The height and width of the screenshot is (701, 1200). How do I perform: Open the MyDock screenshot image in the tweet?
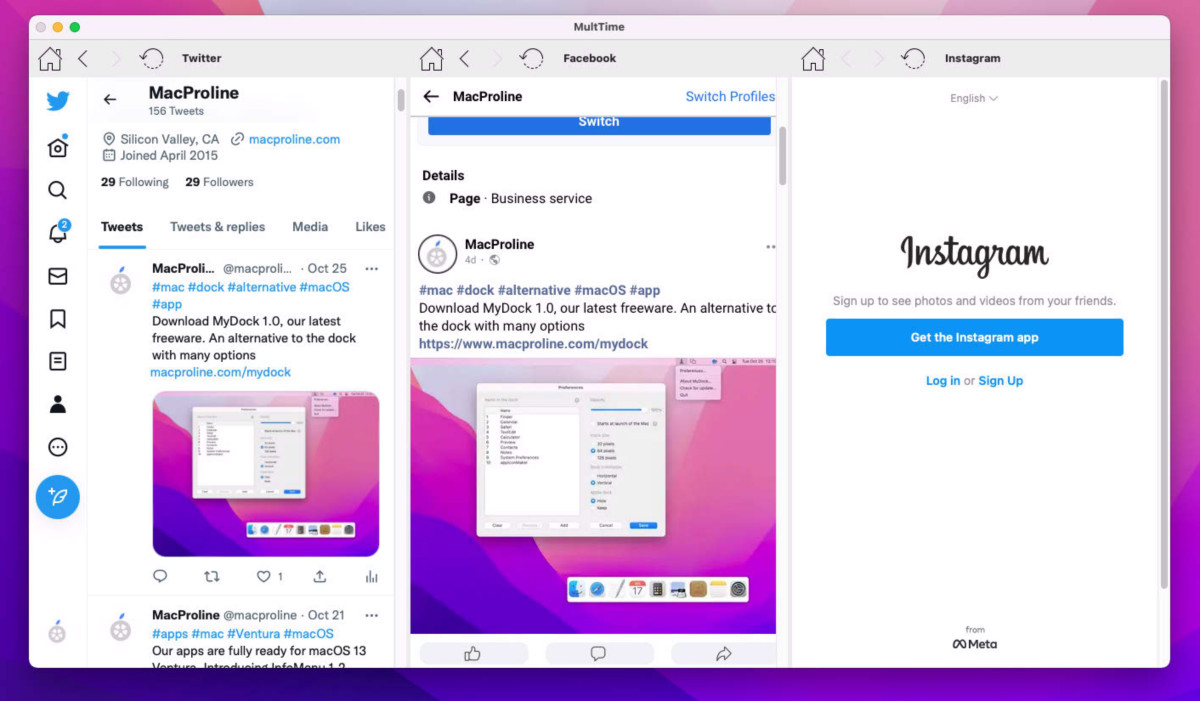click(266, 473)
